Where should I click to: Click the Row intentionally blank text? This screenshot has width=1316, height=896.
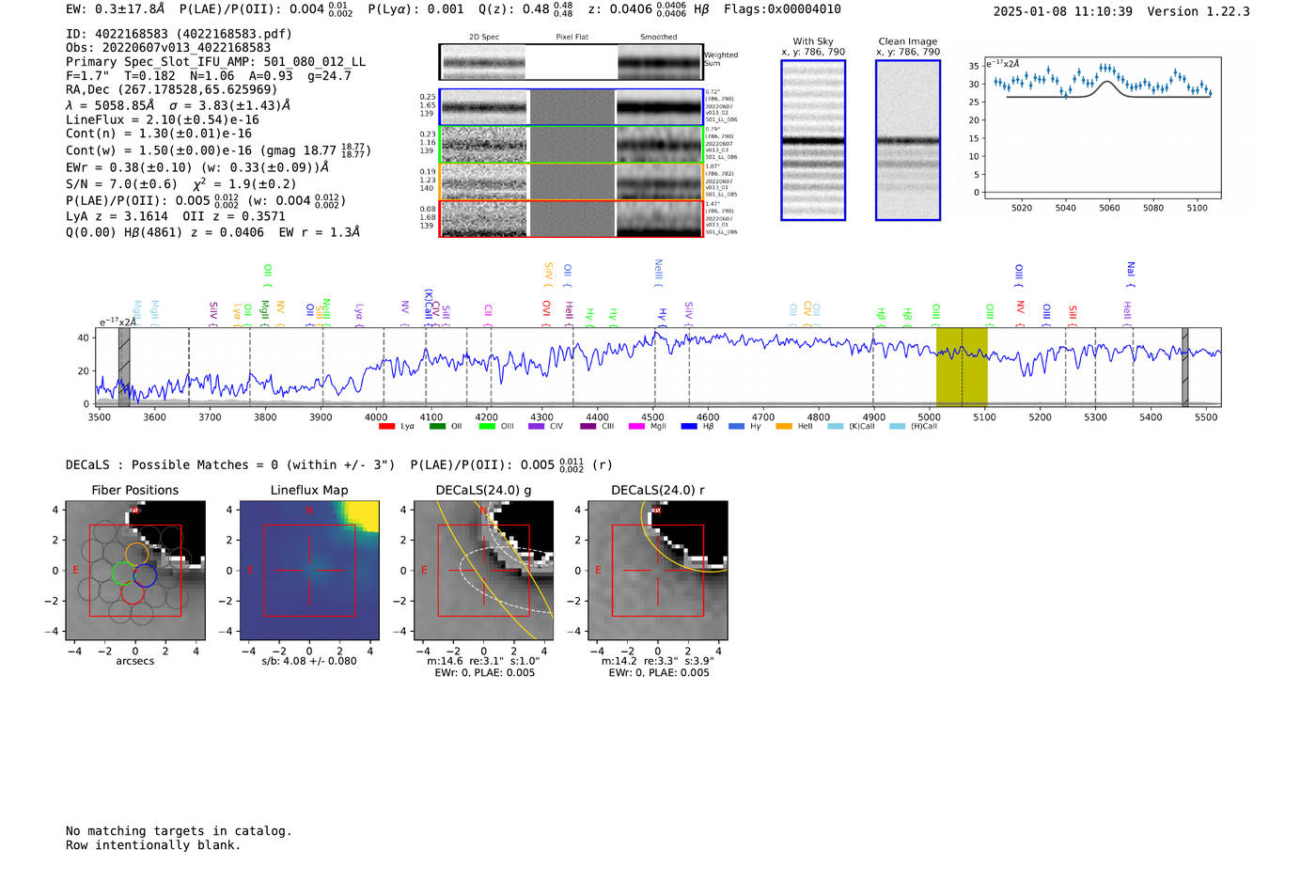tap(153, 845)
